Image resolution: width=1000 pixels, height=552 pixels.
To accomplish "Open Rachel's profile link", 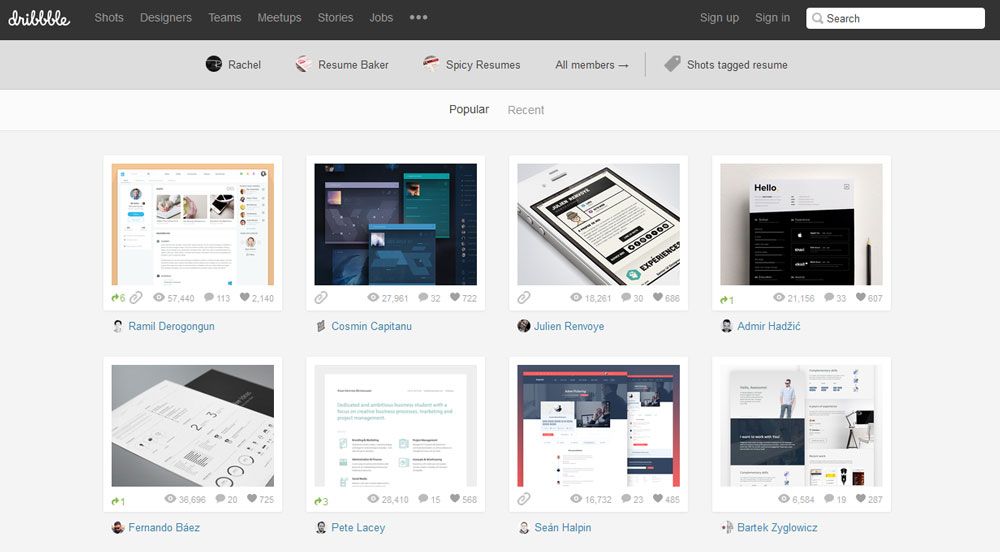I will coord(244,64).
